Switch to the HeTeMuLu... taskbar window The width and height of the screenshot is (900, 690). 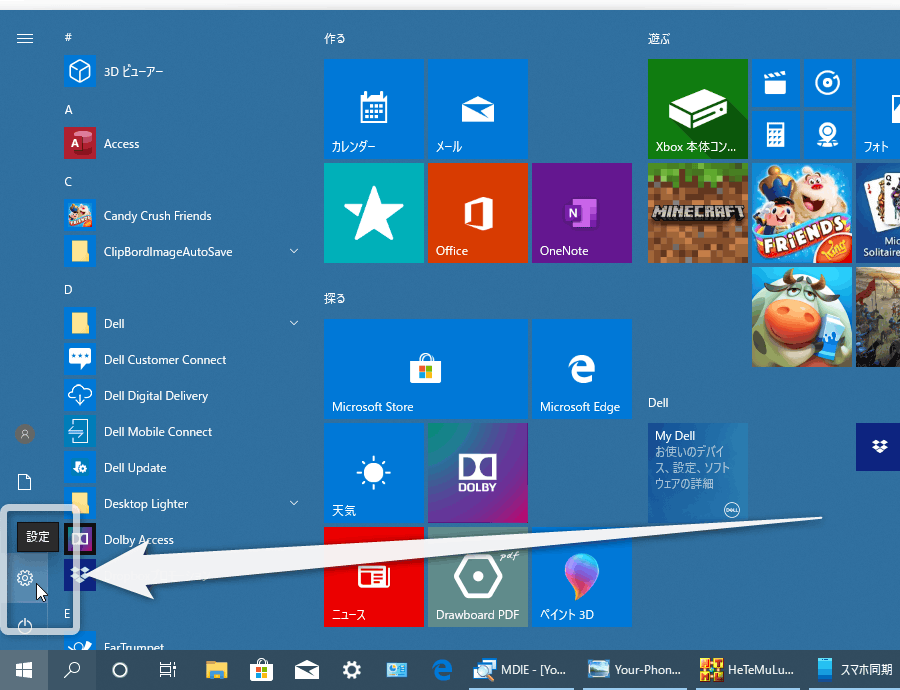(747, 670)
